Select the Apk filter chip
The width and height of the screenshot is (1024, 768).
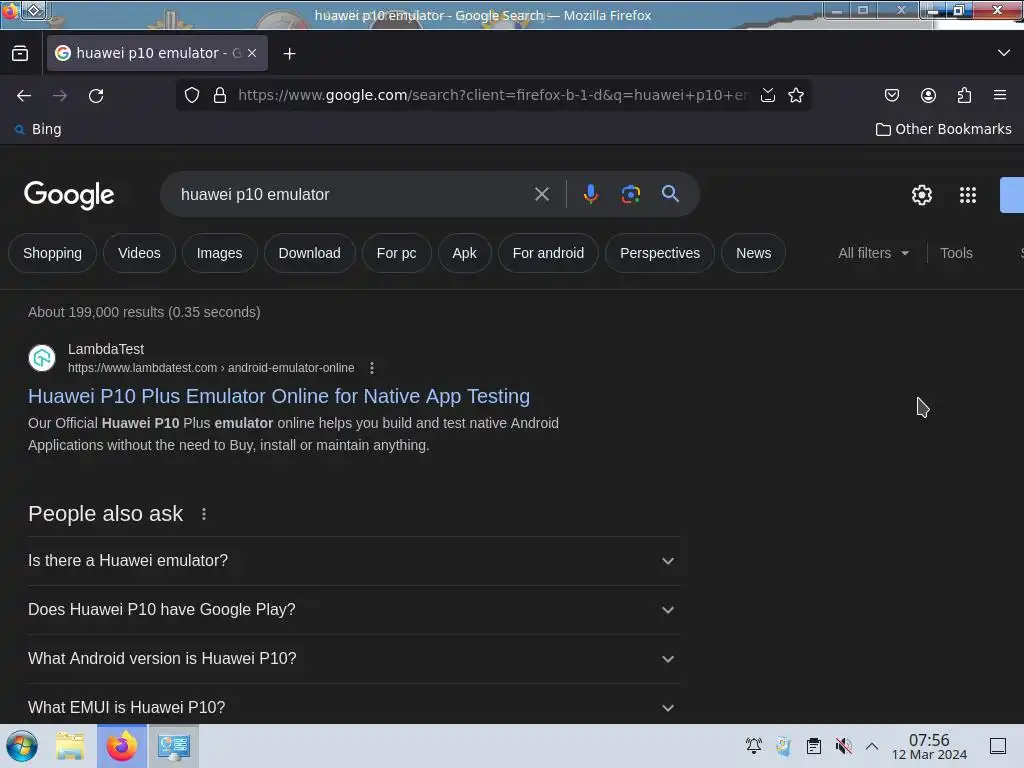pos(464,253)
